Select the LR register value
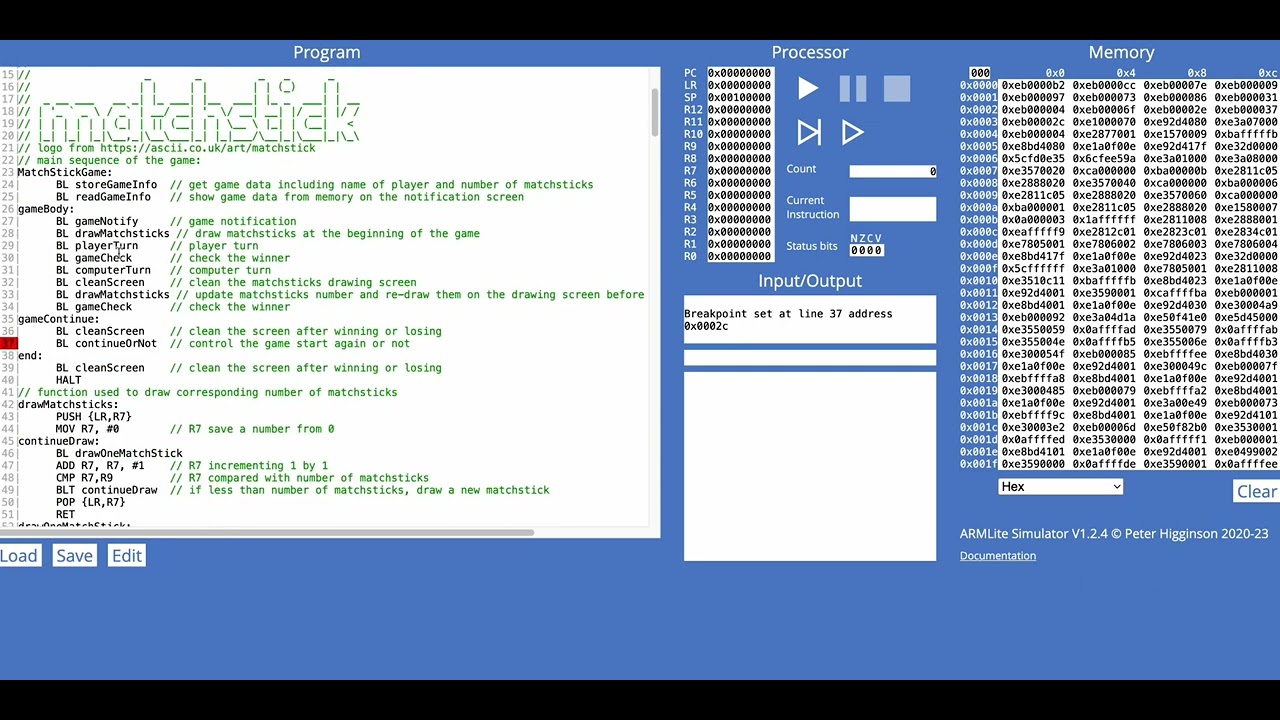The image size is (1280, 720). (x=739, y=85)
